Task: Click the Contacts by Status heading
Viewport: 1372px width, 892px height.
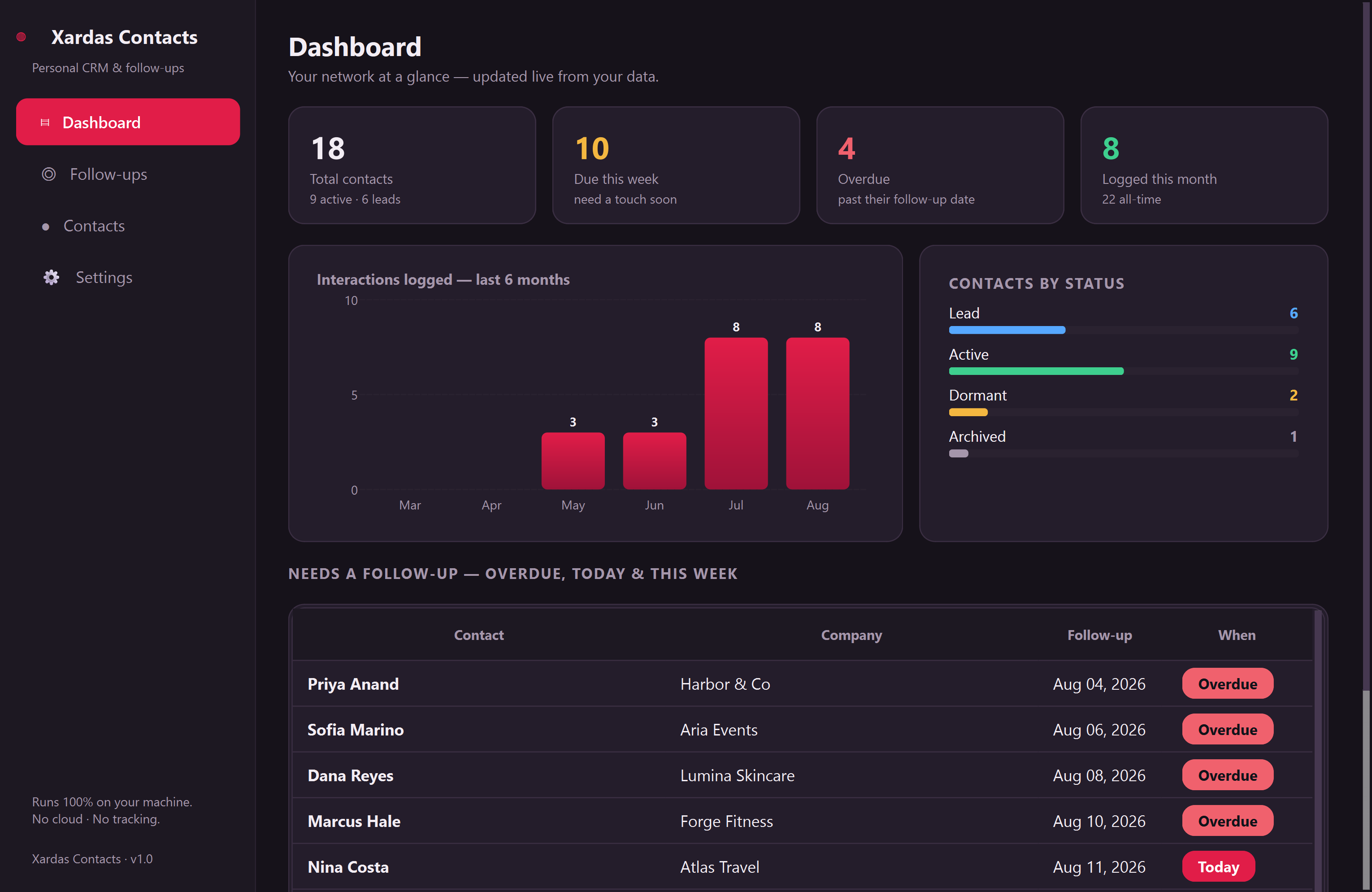Action: coord(1036,283)
